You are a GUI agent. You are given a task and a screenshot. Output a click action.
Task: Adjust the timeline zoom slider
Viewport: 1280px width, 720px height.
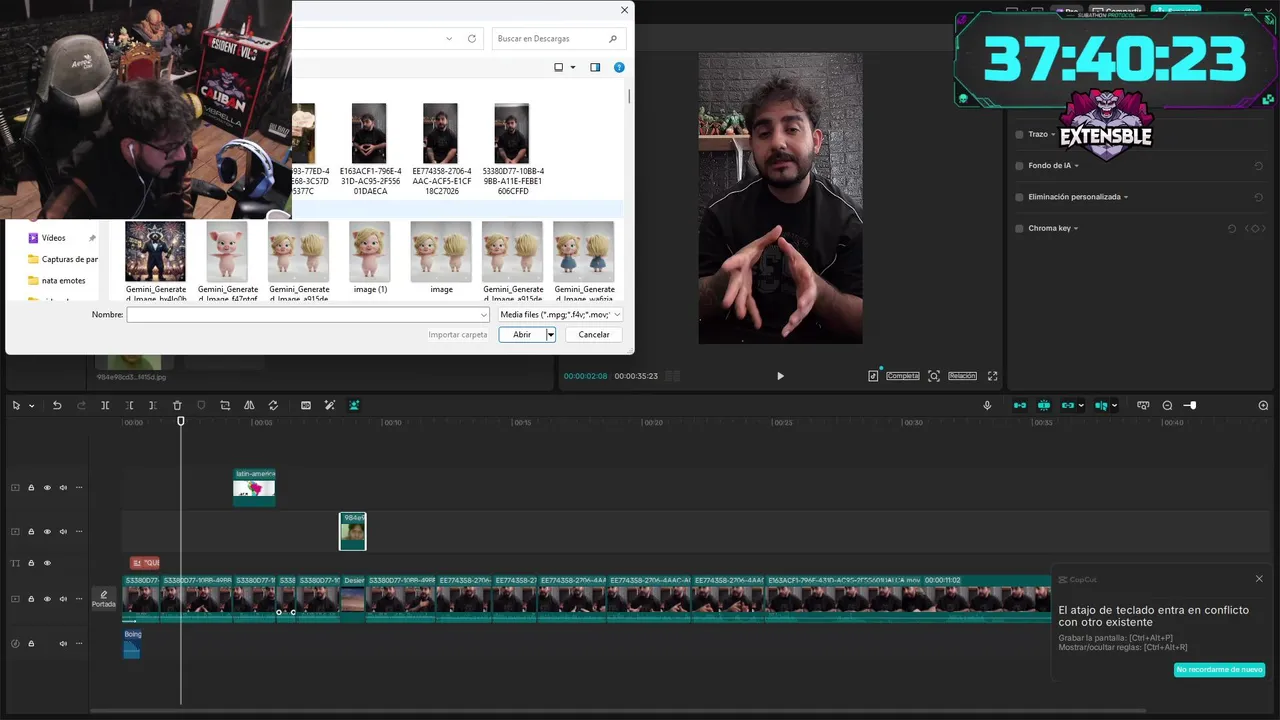[x=1191, y=405]
